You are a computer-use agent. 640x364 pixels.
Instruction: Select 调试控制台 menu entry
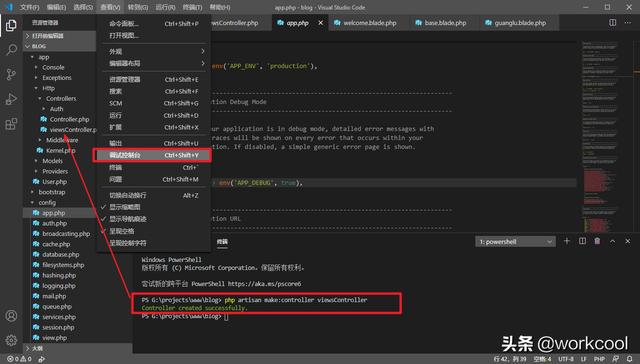click(x=152, y=155)
